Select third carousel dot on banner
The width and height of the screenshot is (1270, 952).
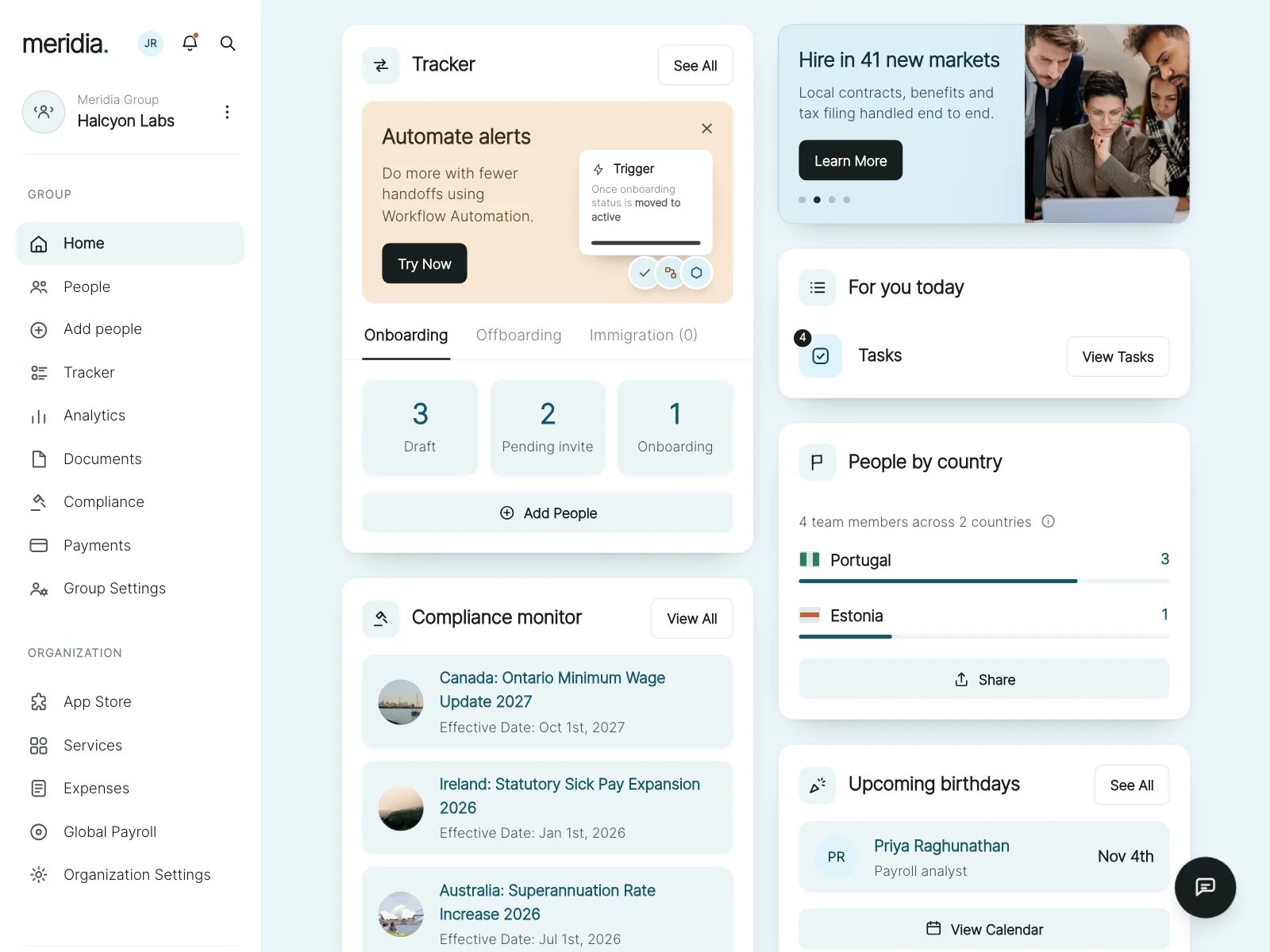coord(832,200)
